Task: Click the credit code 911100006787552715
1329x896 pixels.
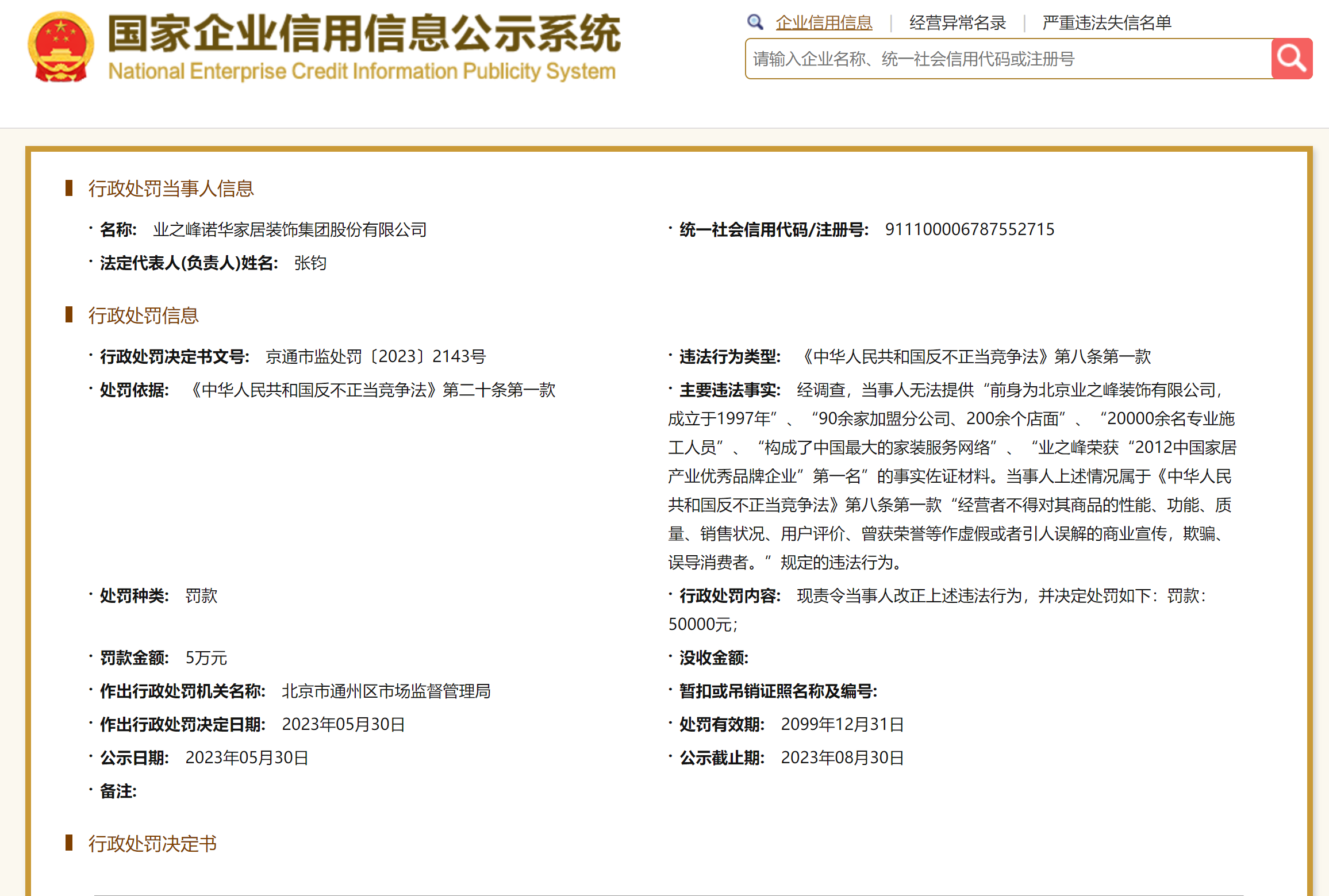Action: point(969,229)
